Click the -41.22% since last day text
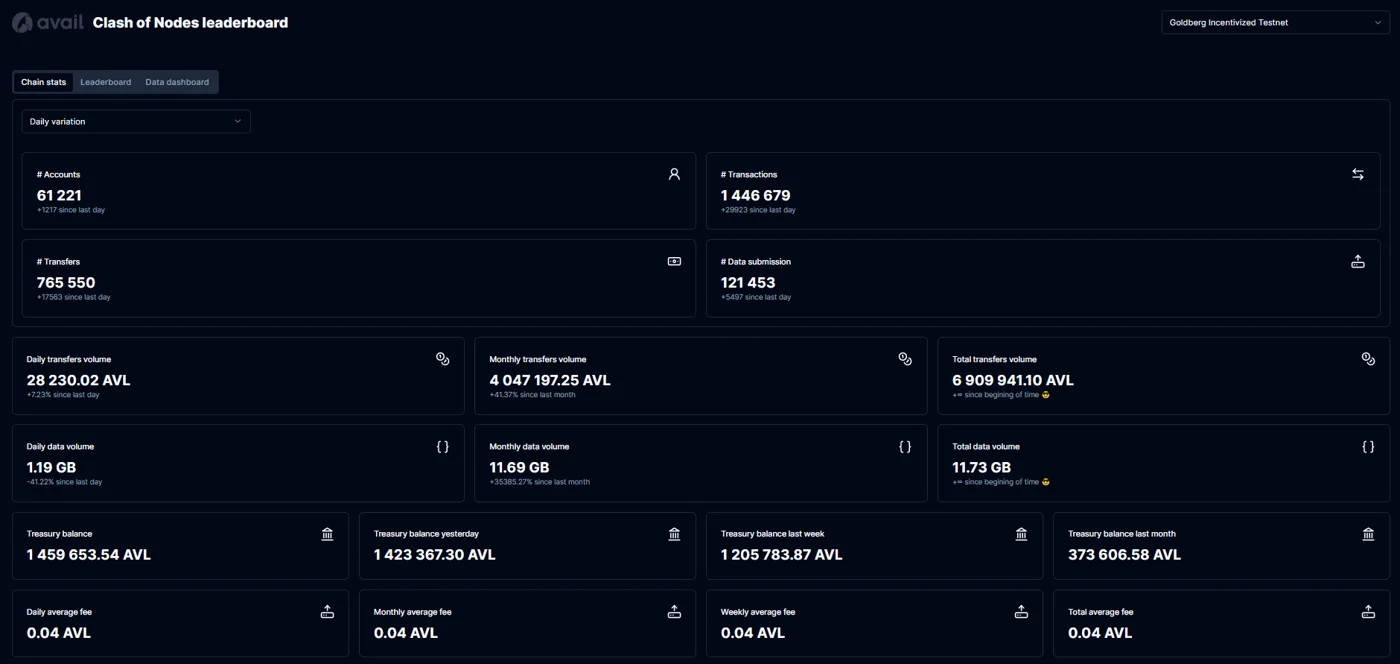Image resolution: width=1400 pixels, height=664 pixels. pos(64,482)
